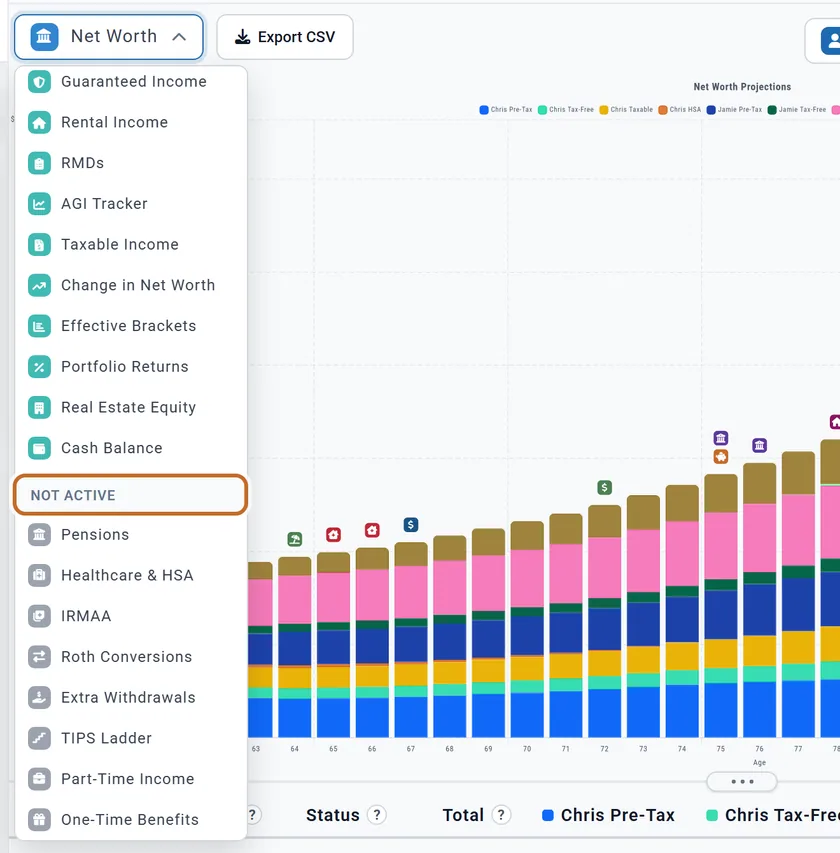Click the red house marker above age 65
The width and height of the screenshot is (840, 853).
pyautogui.click(x=333, y=535)
